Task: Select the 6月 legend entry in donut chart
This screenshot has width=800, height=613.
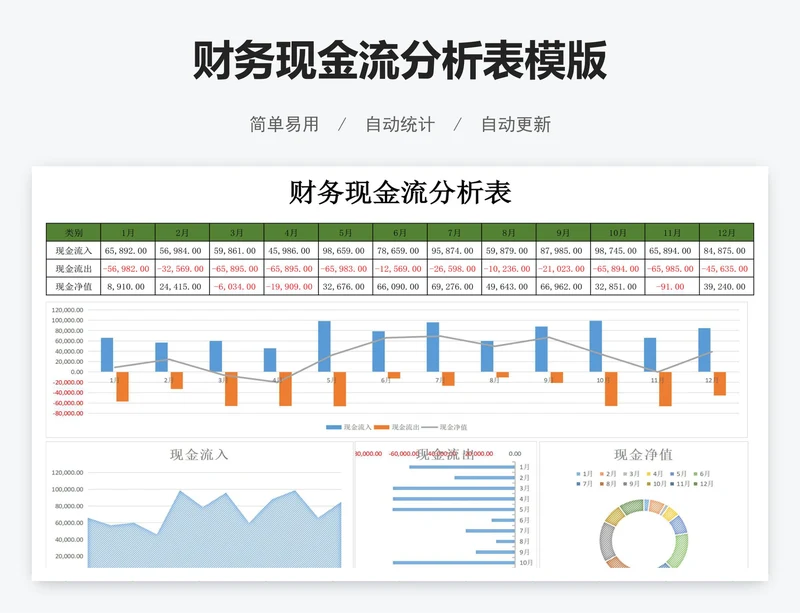Action: tap(702, 474)
